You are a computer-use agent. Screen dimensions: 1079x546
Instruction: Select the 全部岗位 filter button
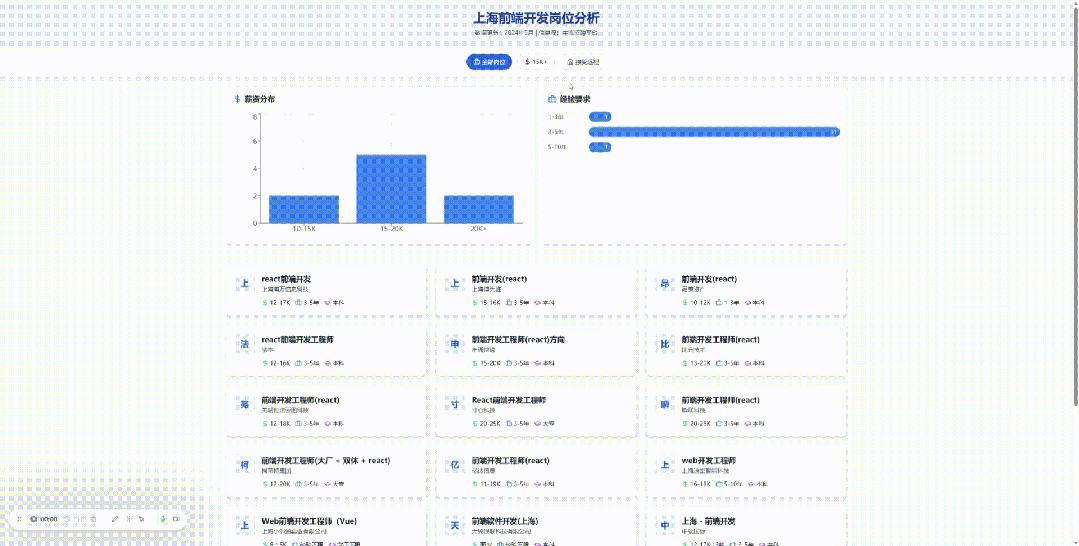(x=489, y=62)
